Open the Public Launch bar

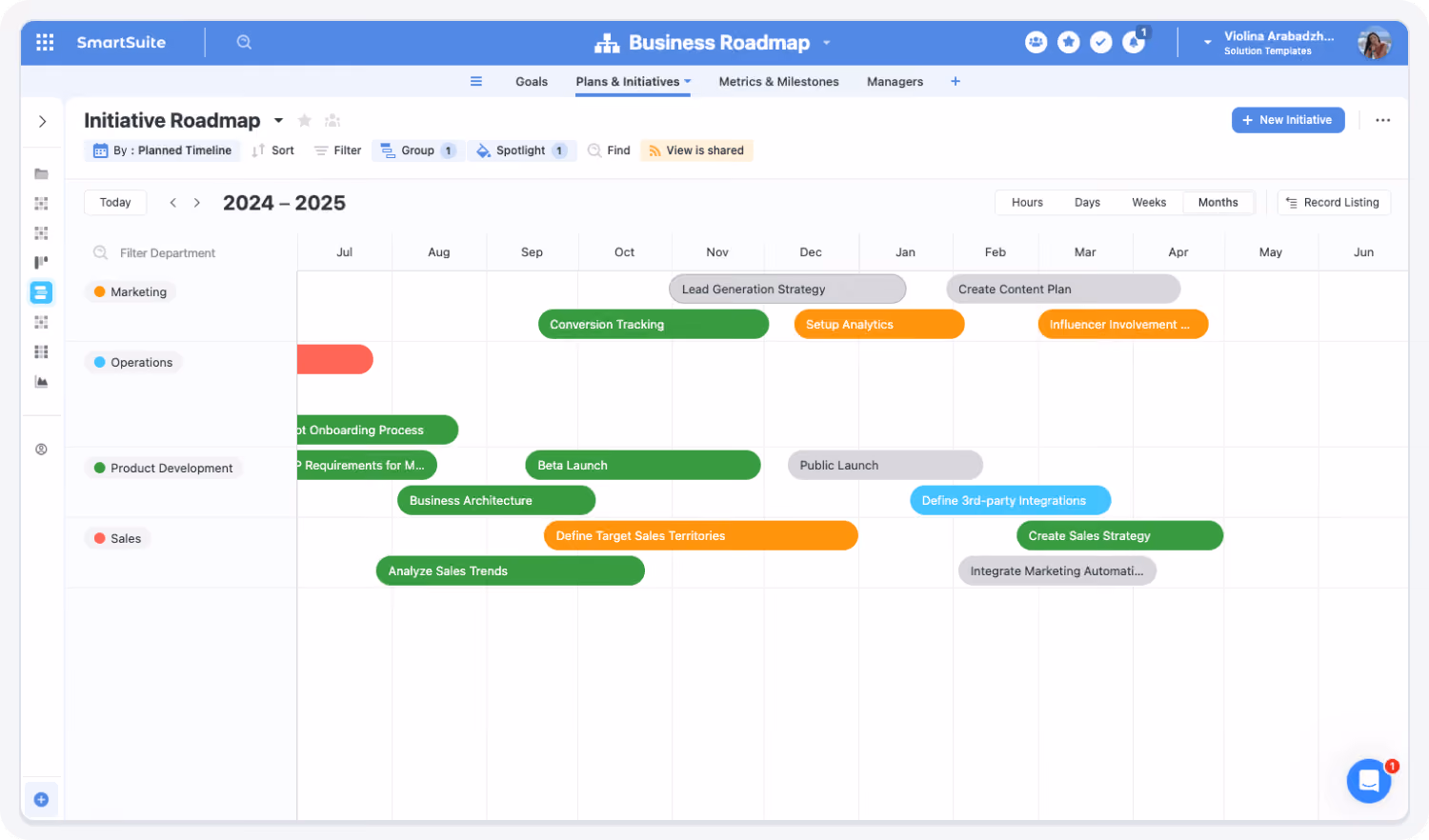tap(885, 465)
